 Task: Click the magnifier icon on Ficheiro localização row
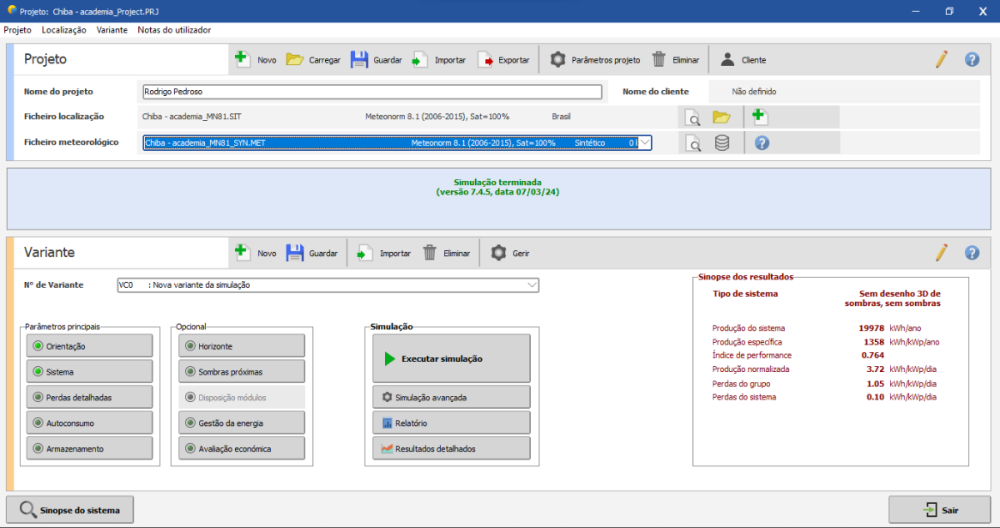[692, 117]
